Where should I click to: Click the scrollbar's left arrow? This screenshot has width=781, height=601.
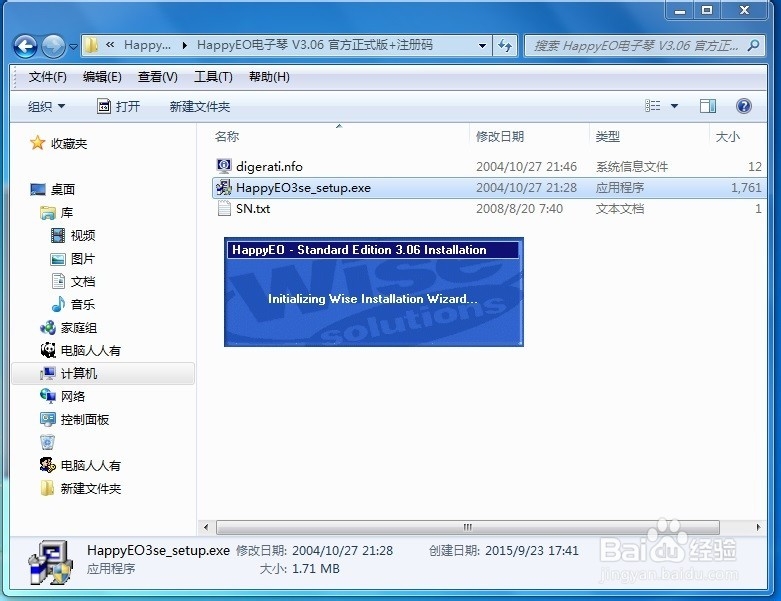tap(206, 527)
